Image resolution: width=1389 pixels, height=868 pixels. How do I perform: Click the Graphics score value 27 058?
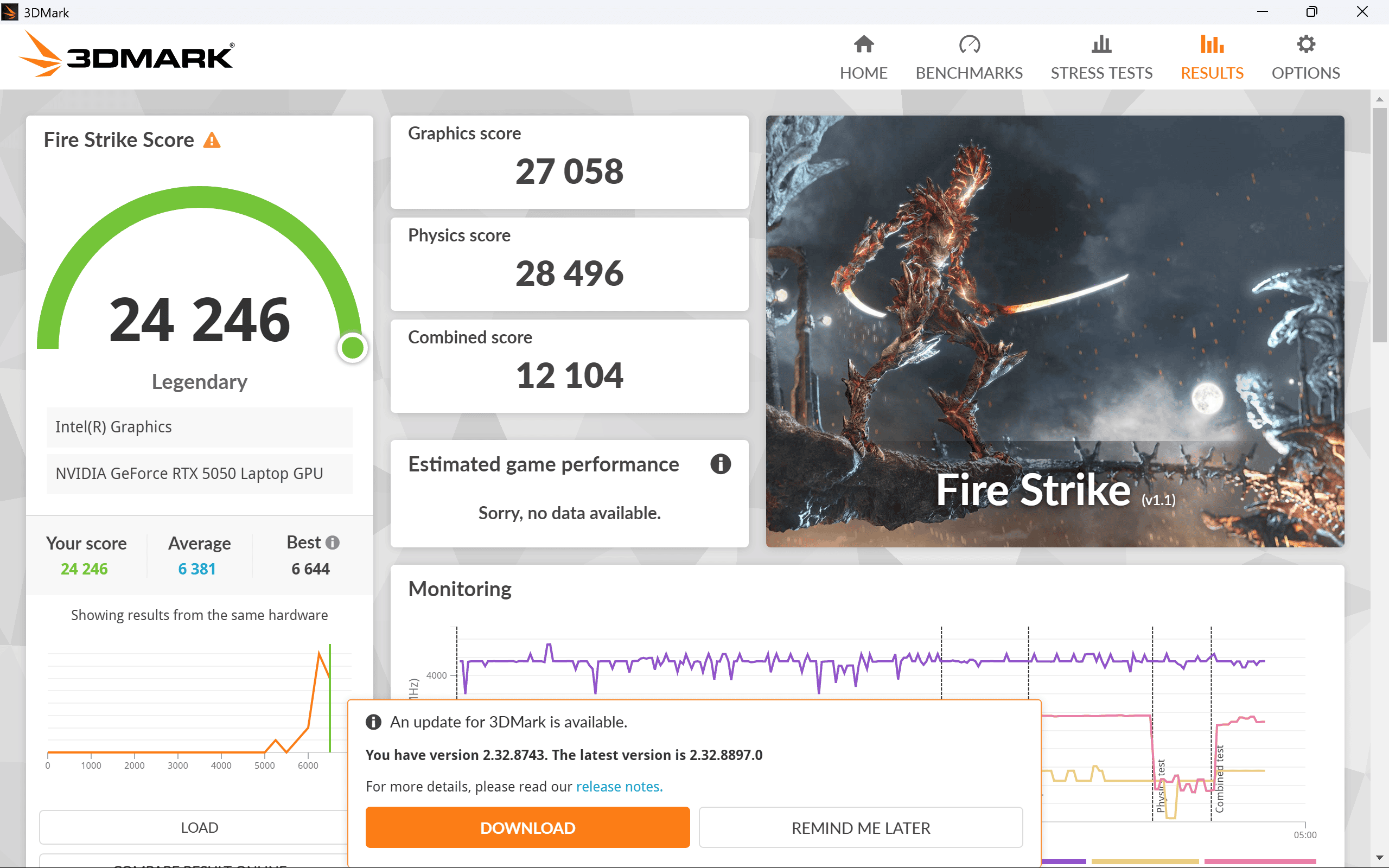click(x=569, y=171)
